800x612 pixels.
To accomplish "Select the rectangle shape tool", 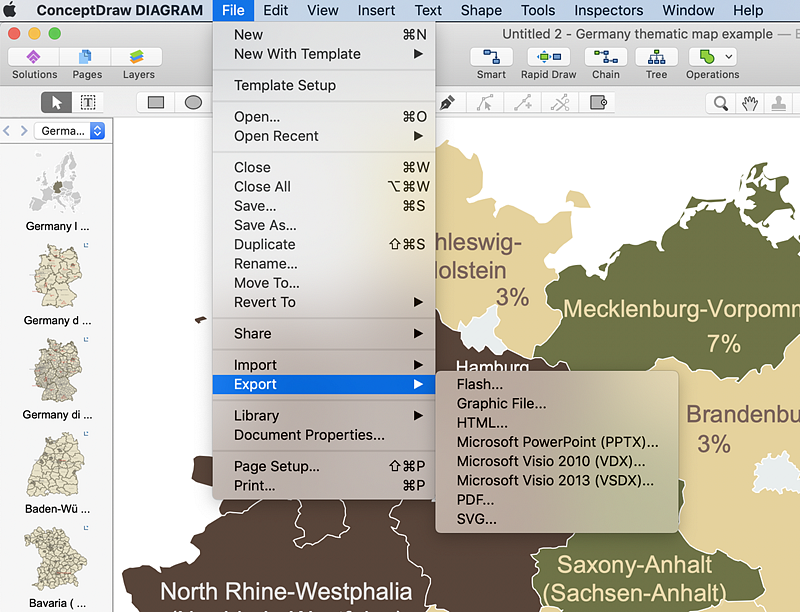I will [156, 103].
